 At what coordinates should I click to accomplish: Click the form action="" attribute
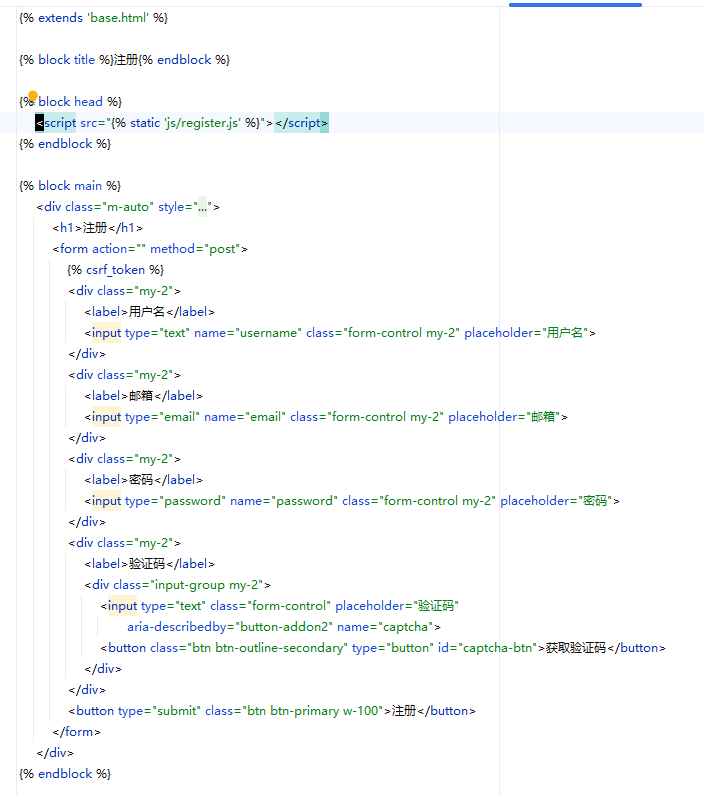[119, 249]
